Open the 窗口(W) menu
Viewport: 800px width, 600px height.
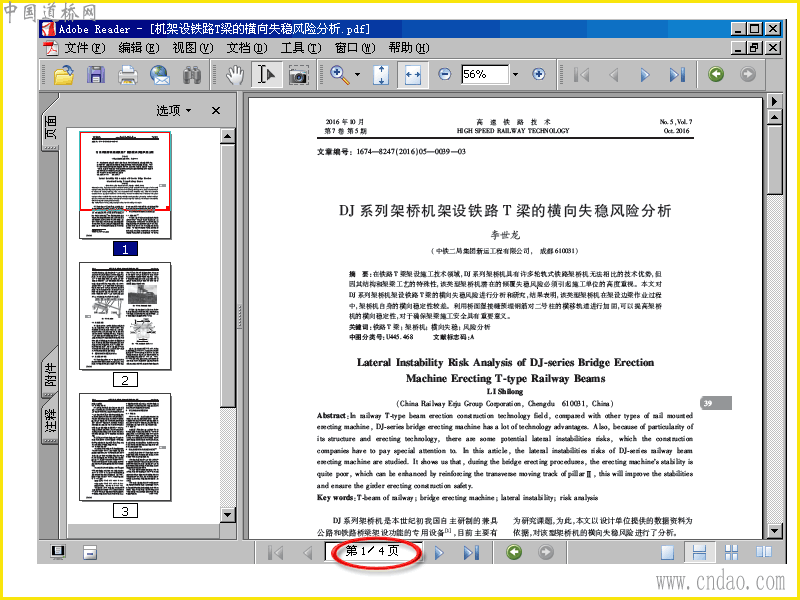(355, 48)
